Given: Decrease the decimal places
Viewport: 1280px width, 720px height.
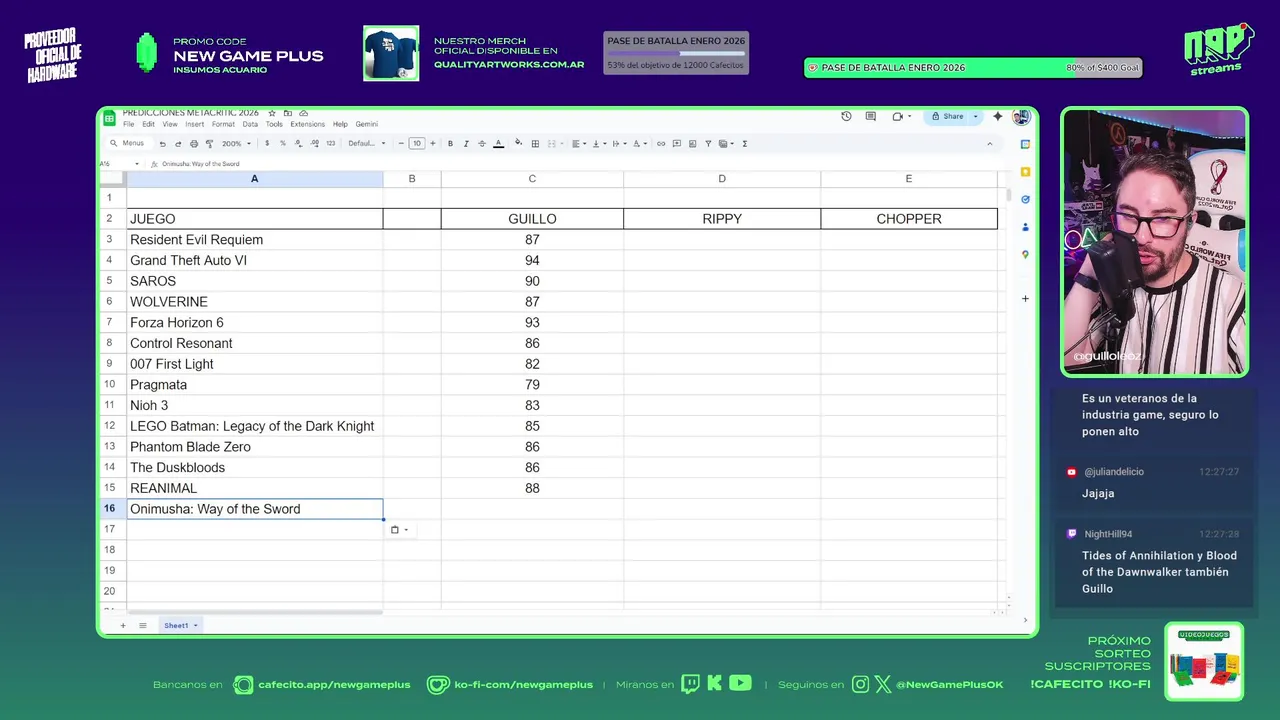Looking at the screenshot, I should click(x=298, y=143).
